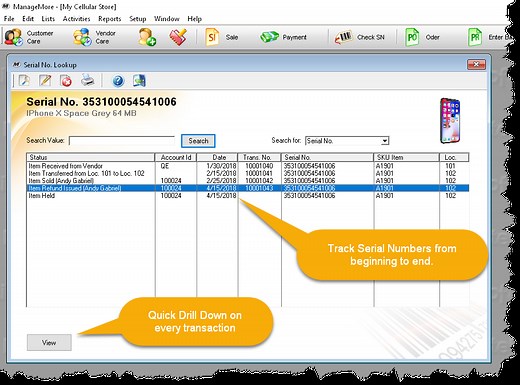Open the File menu
The height and width of the screenshot is (385, 520).
pyautogui.click(x=9, y=19)
